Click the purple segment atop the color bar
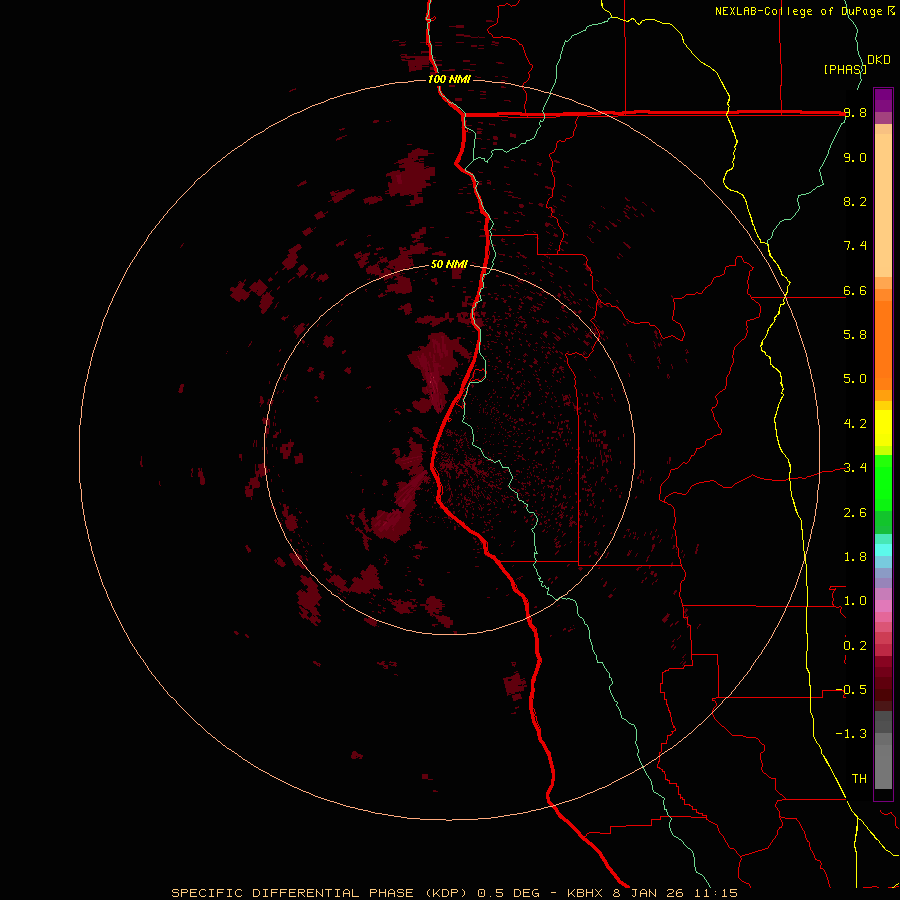The width and height of the screenshot is (900, 900). [x=883, y=101]
